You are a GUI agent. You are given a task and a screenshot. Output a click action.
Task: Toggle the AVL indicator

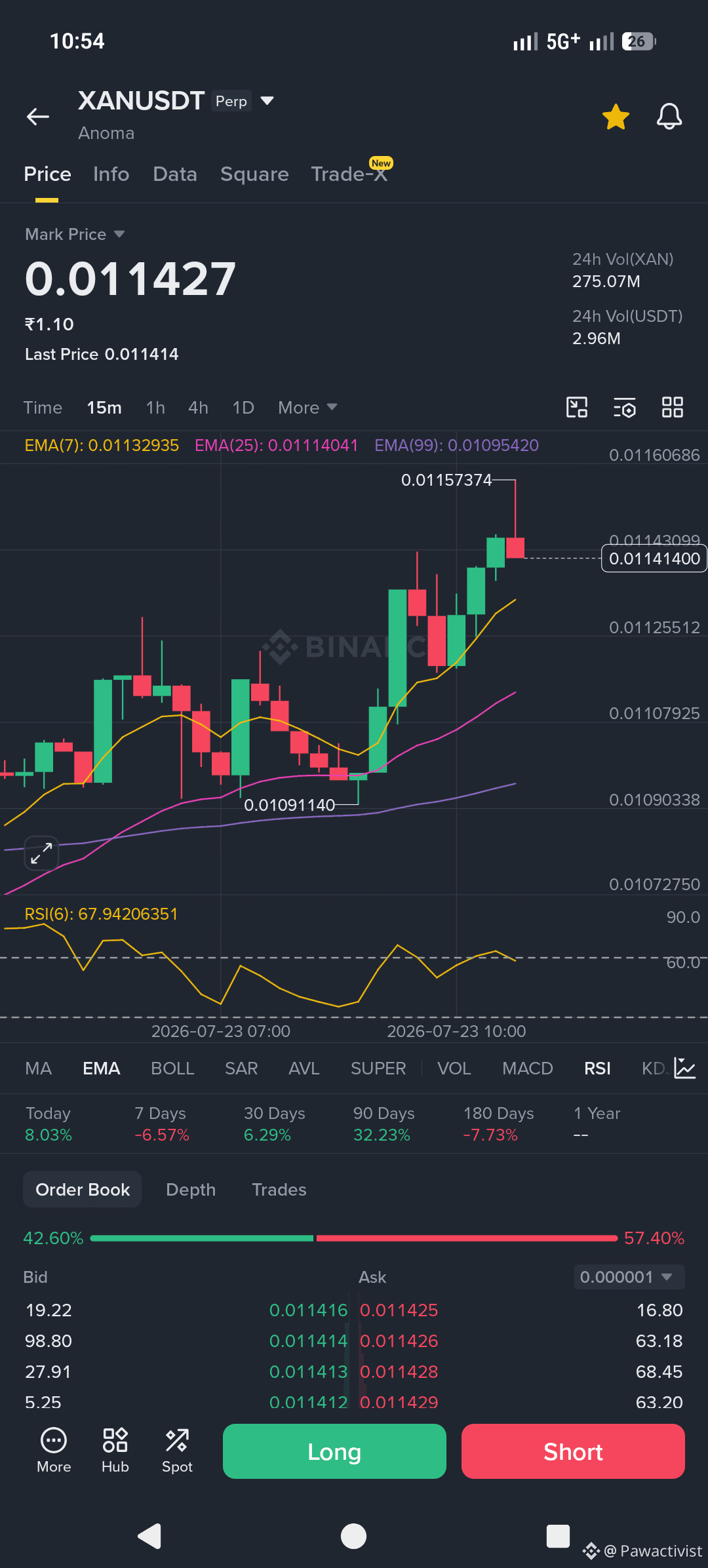[x=304, y=1068]
